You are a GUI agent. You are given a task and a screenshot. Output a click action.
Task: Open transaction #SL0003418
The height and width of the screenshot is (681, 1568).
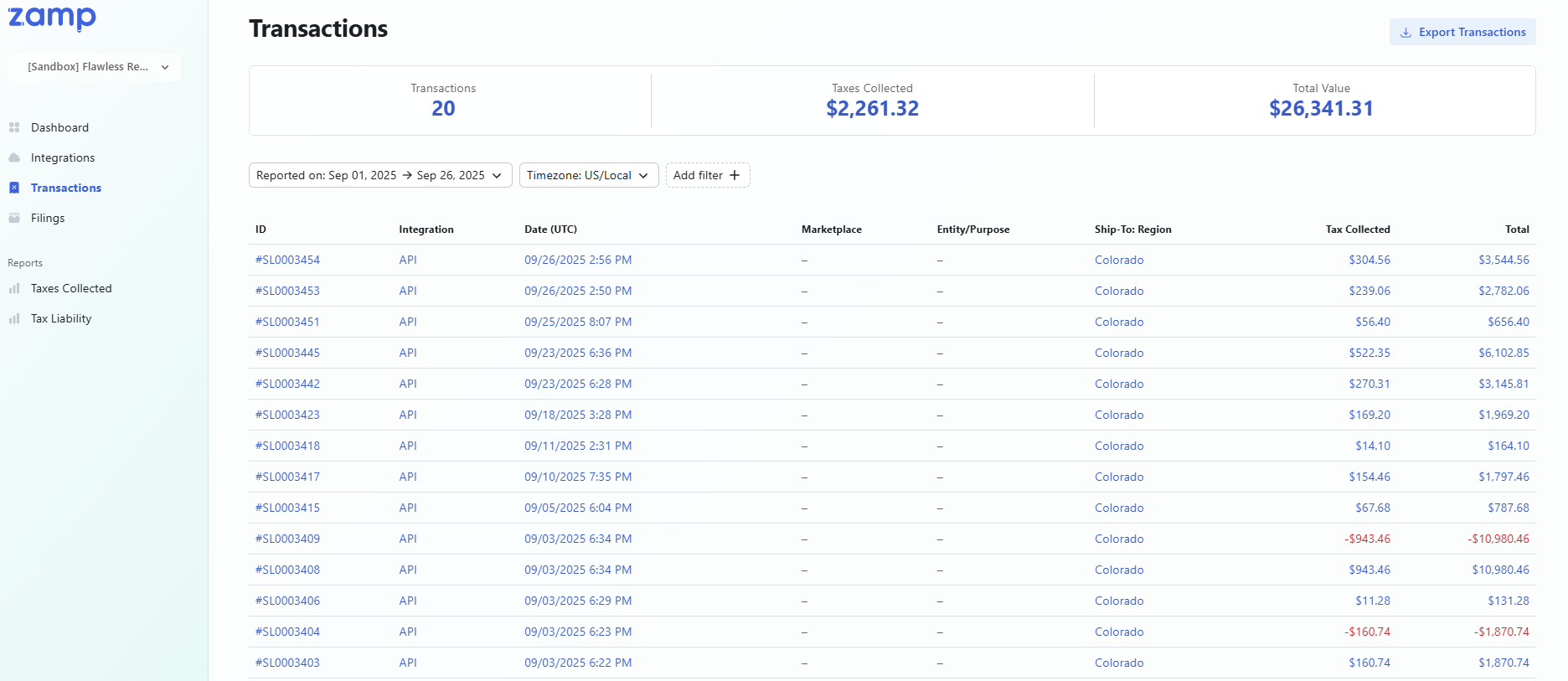click(x=287, y=446)
